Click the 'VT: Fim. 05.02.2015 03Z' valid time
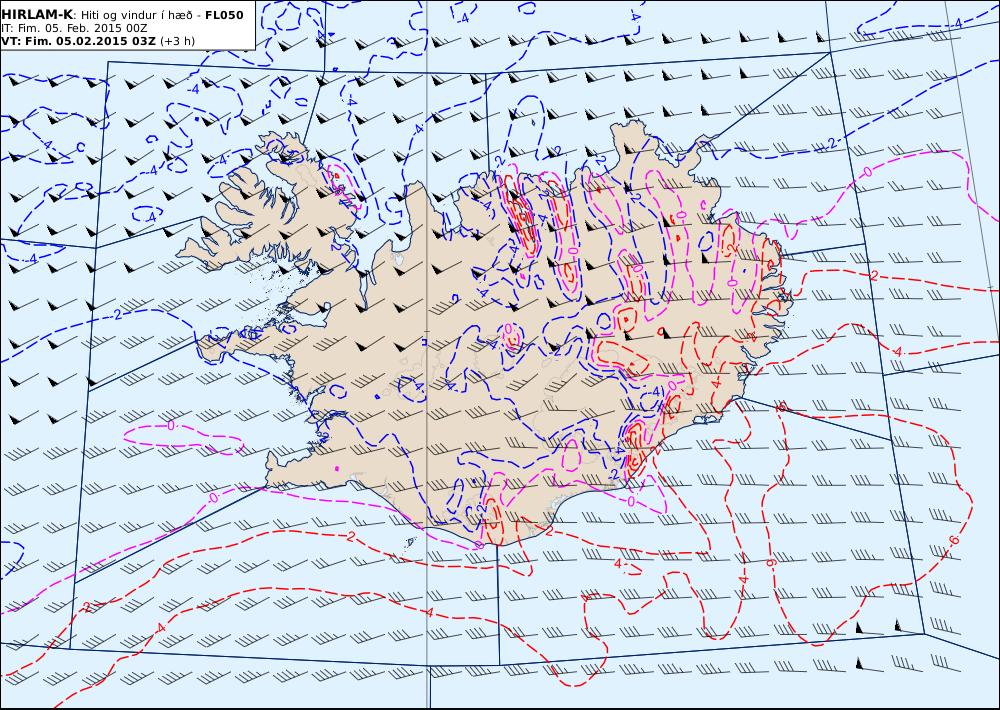This screenshot has height=710, width=1000. click(78, 41)
